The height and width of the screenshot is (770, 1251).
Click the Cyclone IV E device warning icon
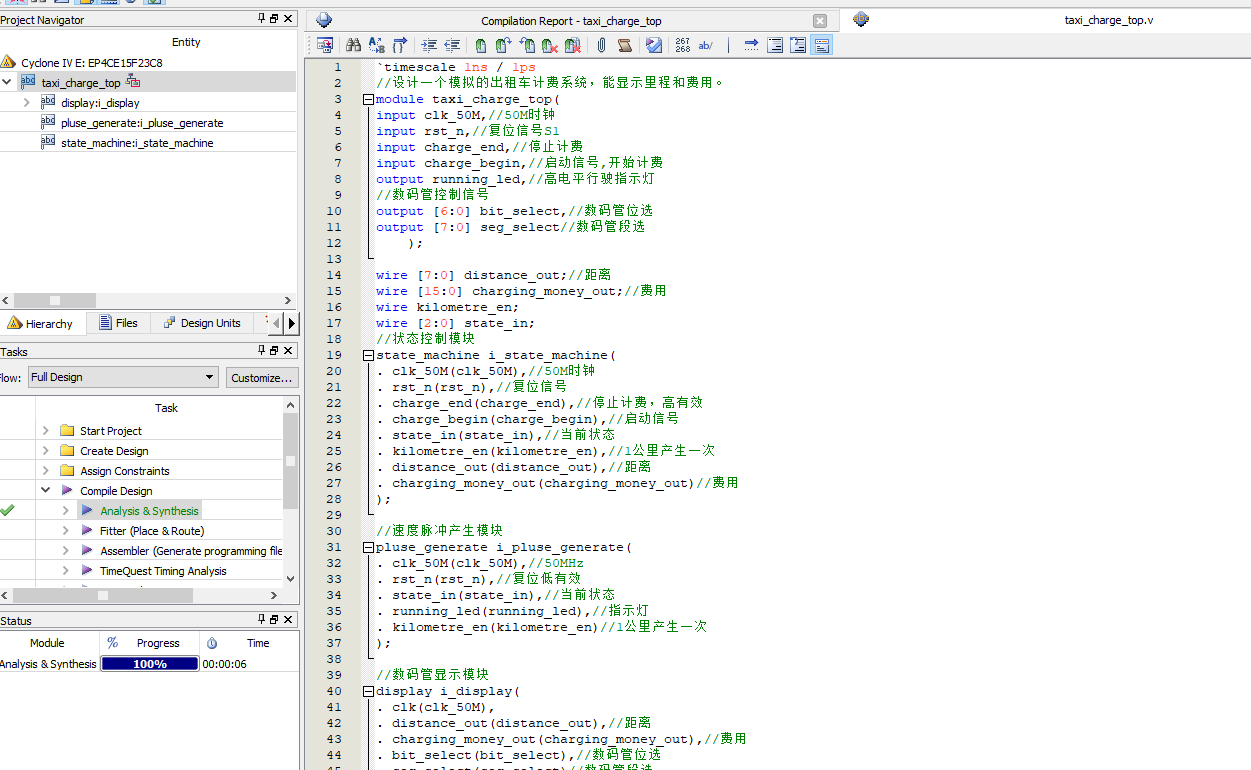(x=8, y=62)
